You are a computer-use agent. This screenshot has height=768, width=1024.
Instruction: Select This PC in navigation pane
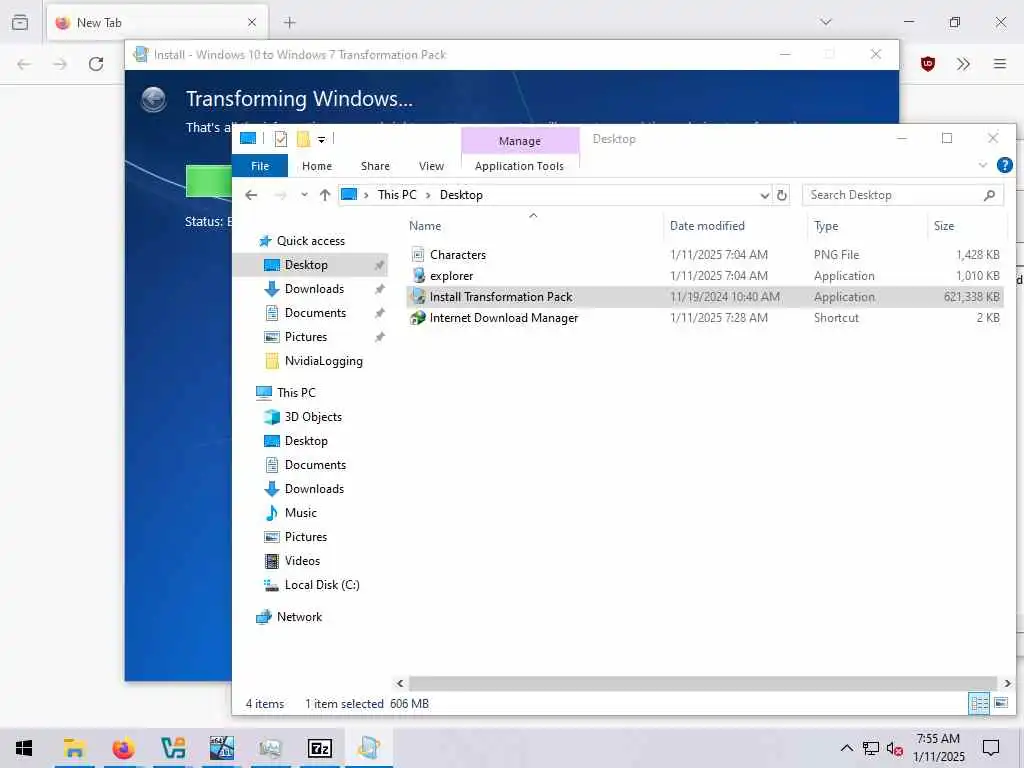pyautogui.click(x=296, y=392)
